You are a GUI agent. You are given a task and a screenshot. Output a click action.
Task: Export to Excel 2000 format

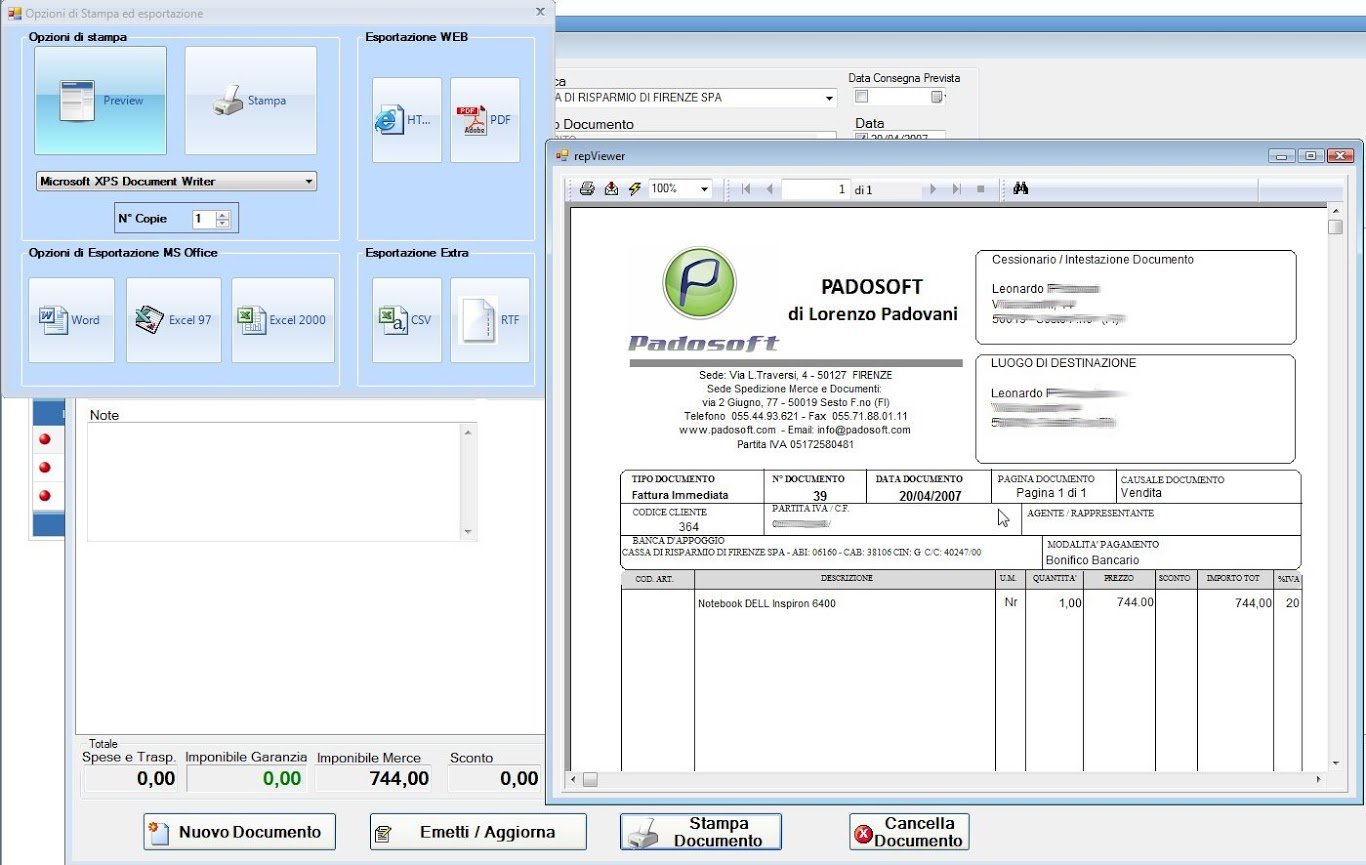point(283,320)
